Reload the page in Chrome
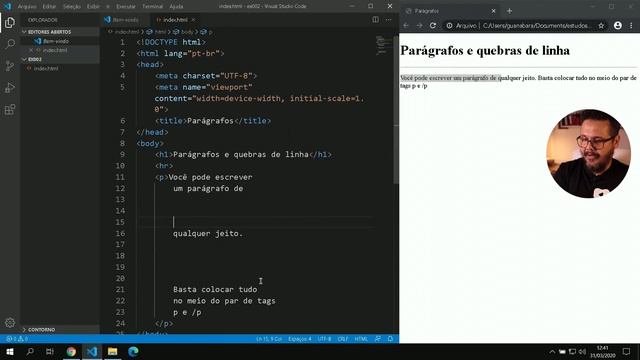The width and height of the screenshot is (640, 360). 433,25
